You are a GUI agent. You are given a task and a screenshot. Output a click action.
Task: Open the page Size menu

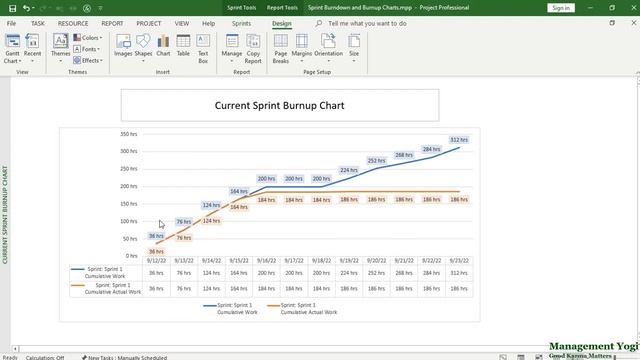point(354,48)
